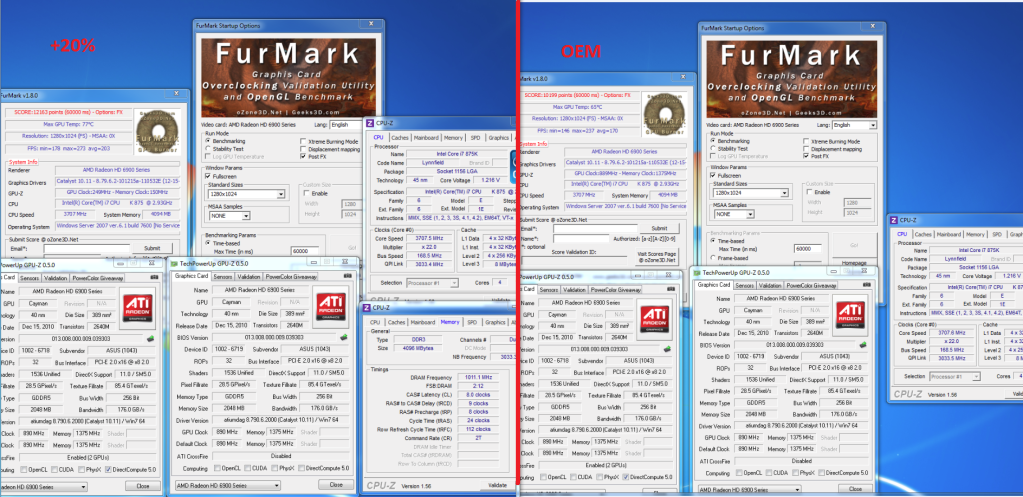The width and height of the screenshot is (1023, 497).
Task: Open Validation tab in OEM CrossFire-disabled GPU-Z
Action: [770, 286]
